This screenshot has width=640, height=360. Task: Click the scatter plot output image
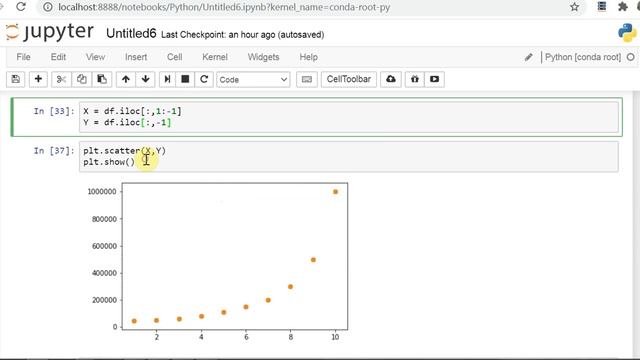[218, 262]
